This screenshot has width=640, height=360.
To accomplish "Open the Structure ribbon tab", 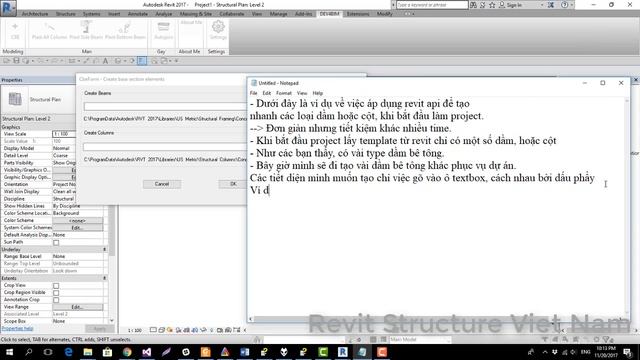I will [x=66, y=14].
